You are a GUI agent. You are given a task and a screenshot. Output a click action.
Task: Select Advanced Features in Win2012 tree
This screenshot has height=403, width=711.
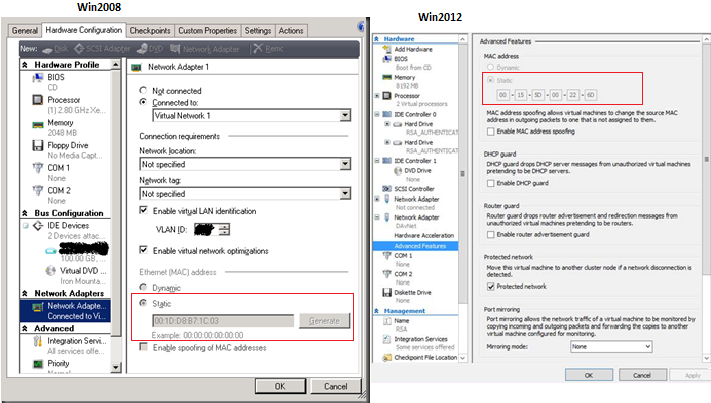[423, 246]
